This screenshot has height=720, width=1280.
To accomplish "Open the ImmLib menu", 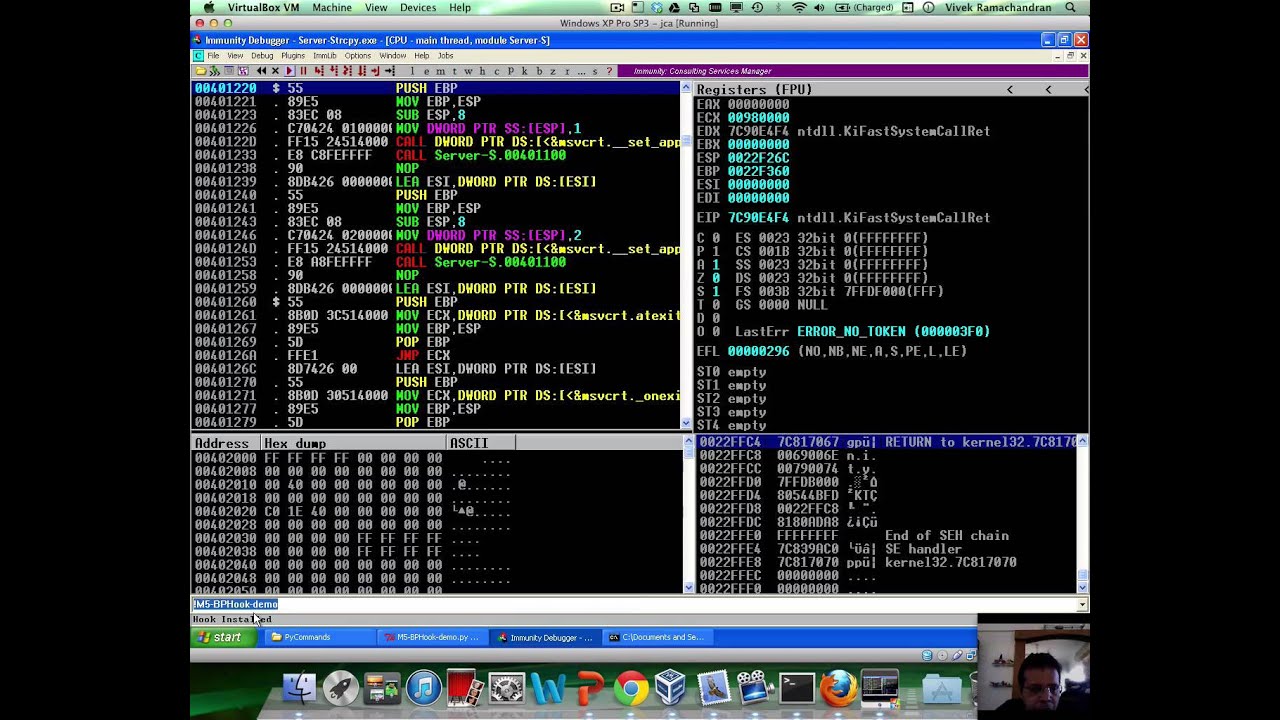I will pyautogui.click(x=325, y=56).
